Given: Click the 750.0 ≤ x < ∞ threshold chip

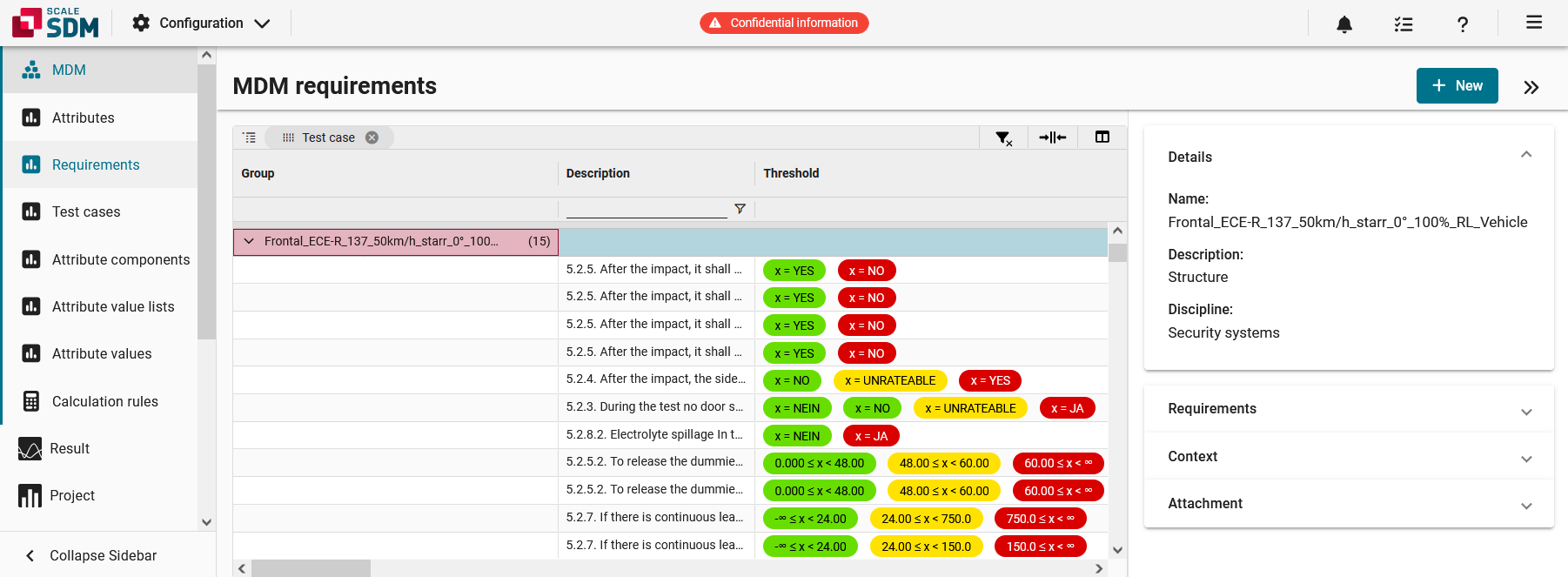Looking at the screenshot, I should 1040,519.
